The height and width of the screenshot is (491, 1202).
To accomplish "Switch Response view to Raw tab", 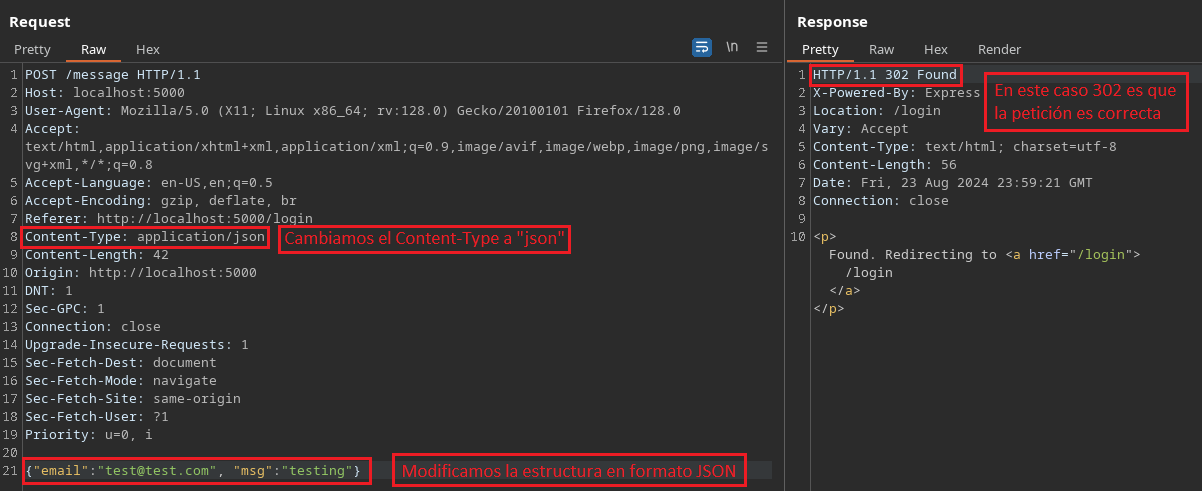I will click(881, 49).
